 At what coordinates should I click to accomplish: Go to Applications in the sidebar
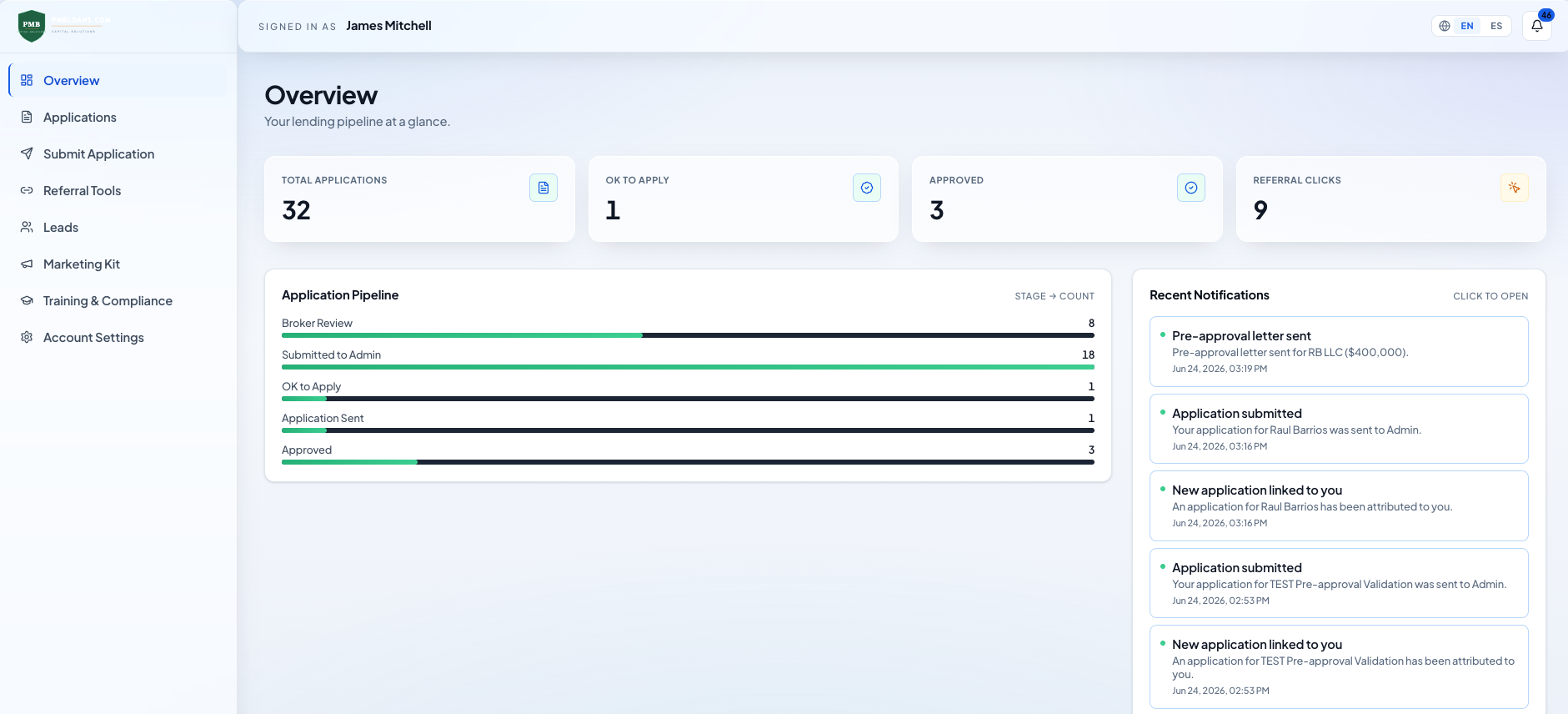click(118, 117)
